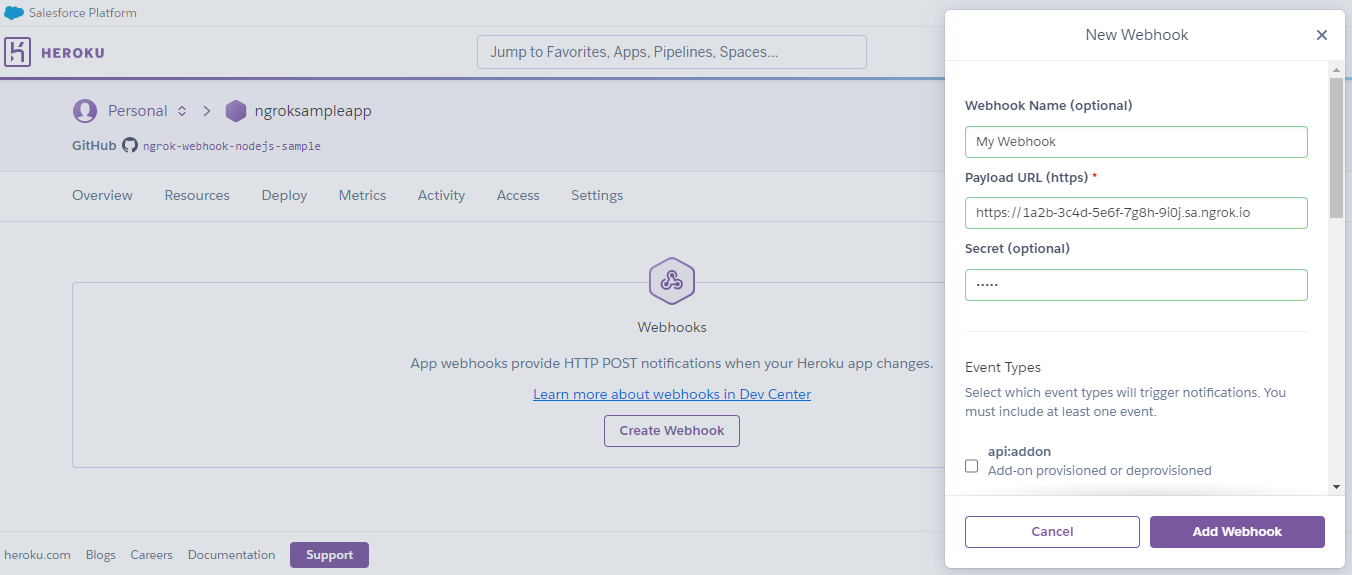
Task: Click the ngroksampleapp breadcrumb name
Action: click(x=313, y=111)
